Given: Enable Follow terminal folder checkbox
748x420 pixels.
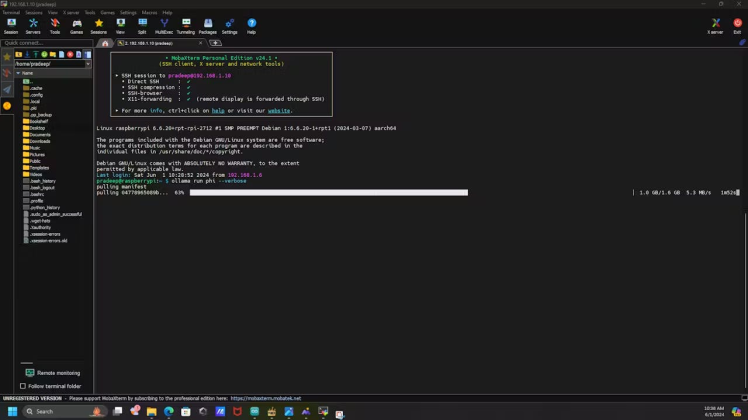Looking at the screenshot, I should pos(23,386).
